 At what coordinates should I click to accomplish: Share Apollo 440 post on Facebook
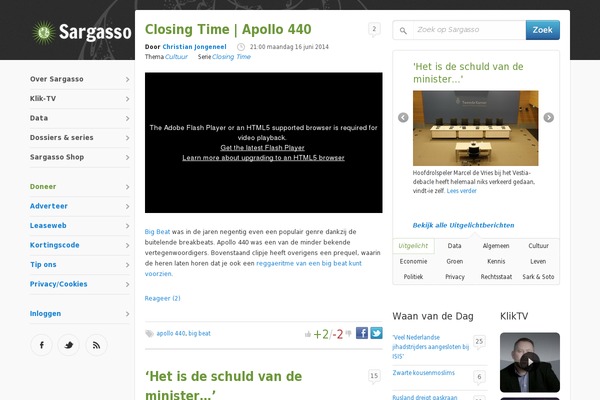point(362,333)
